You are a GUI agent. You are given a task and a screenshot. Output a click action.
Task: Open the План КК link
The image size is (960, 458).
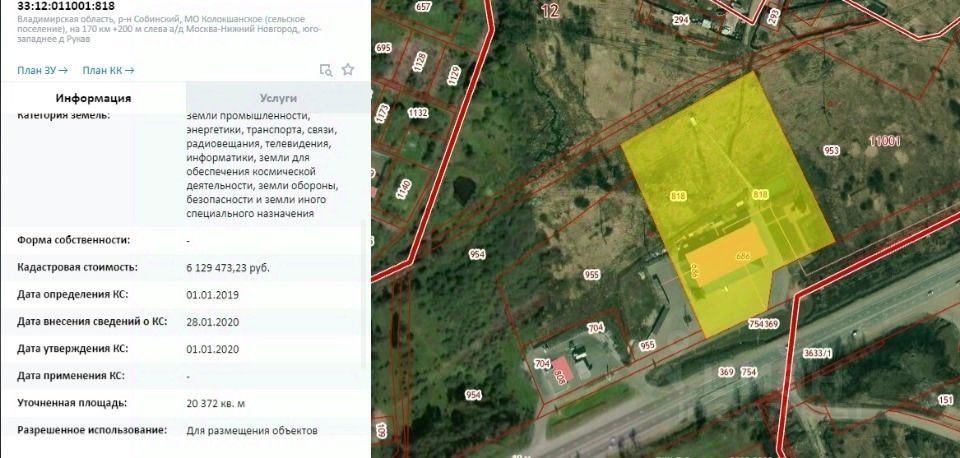coord(108,70)
